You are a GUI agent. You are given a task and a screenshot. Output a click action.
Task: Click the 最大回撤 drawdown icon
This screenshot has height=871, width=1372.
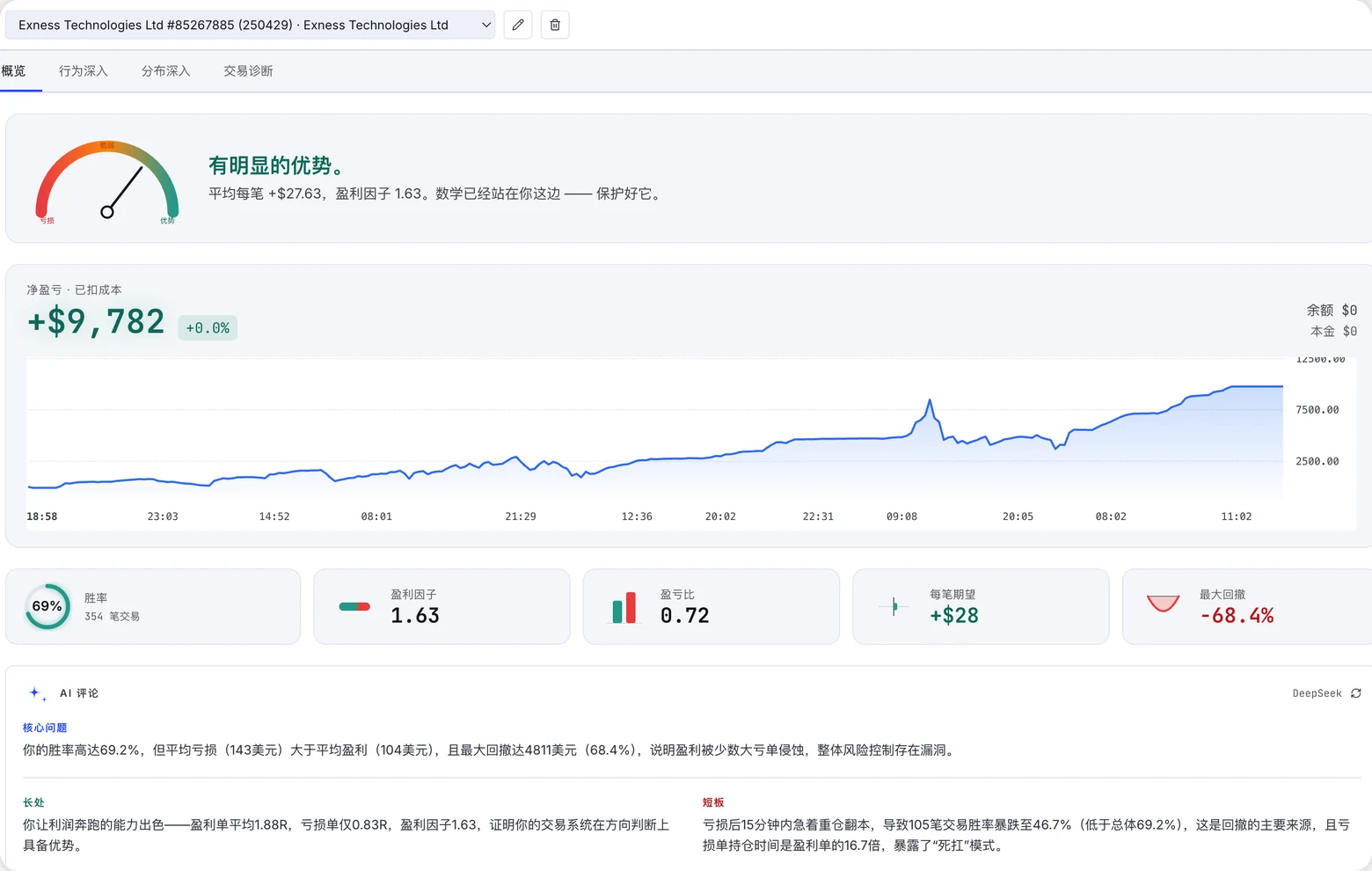[x=1163, y=604]
